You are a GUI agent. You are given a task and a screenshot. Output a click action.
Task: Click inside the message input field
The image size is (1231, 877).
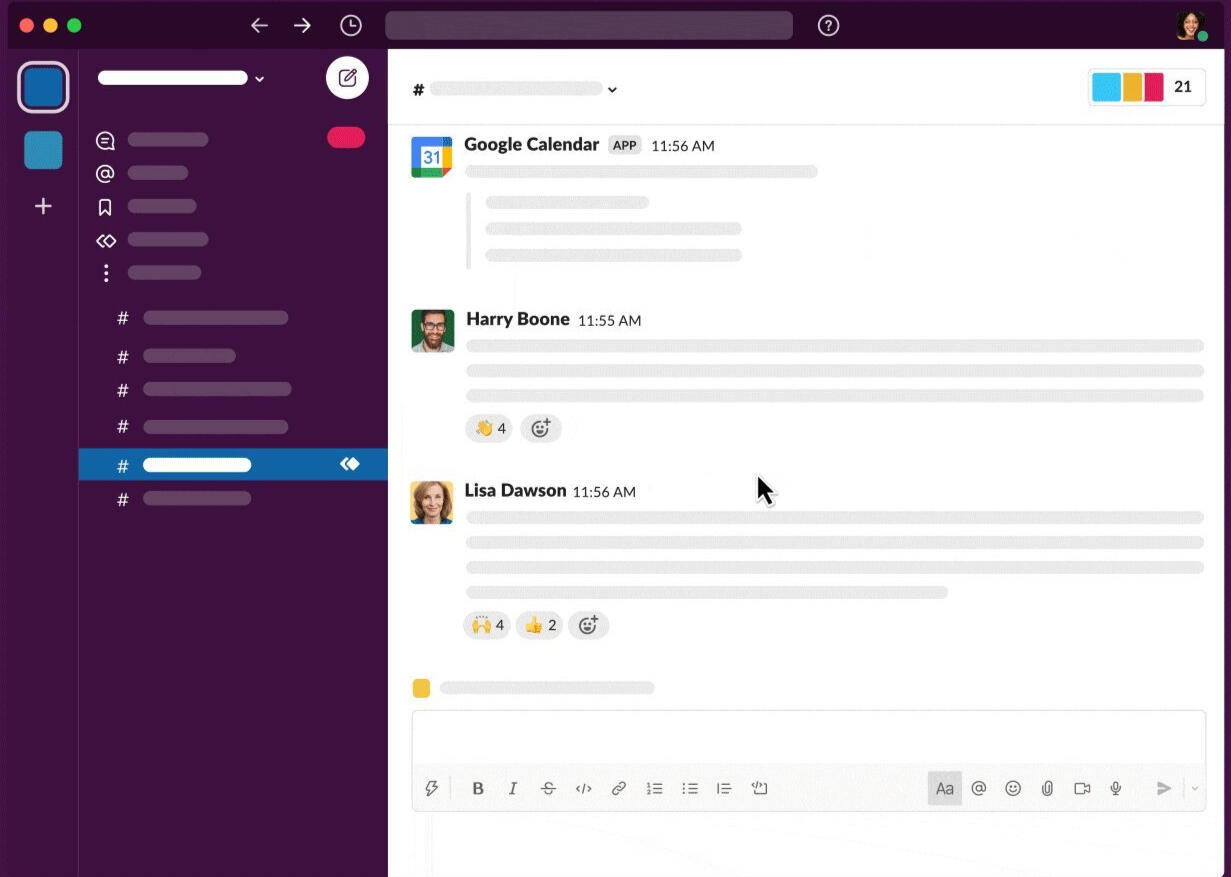(808, 738)
